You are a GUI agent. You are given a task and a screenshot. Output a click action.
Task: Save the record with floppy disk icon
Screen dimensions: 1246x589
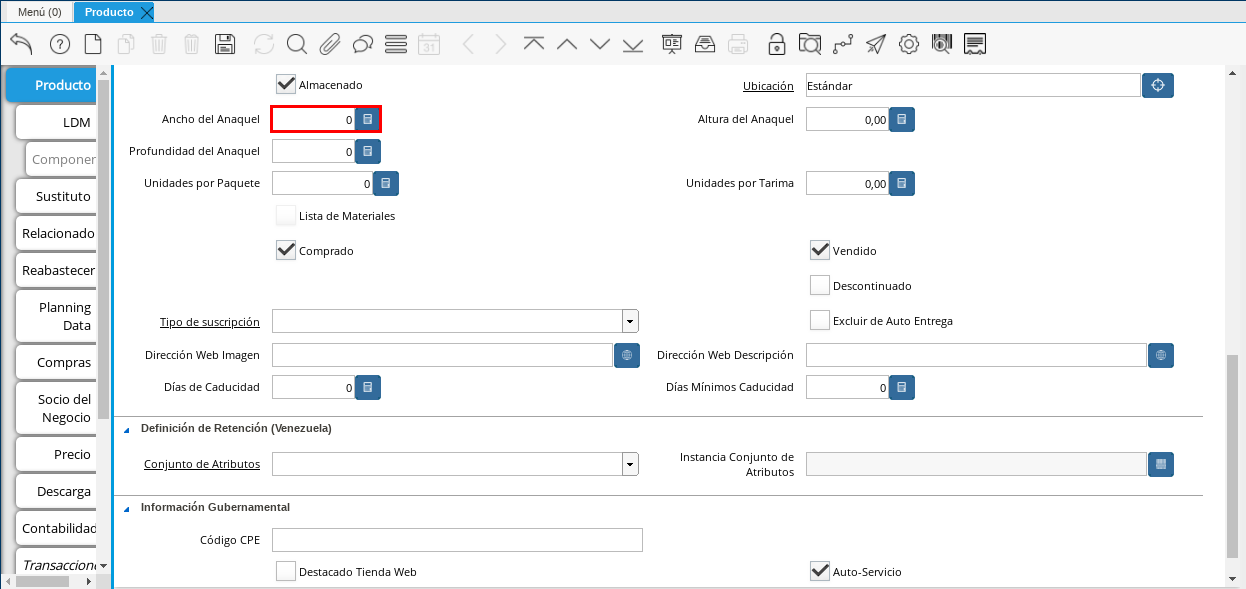click(225, 44)
